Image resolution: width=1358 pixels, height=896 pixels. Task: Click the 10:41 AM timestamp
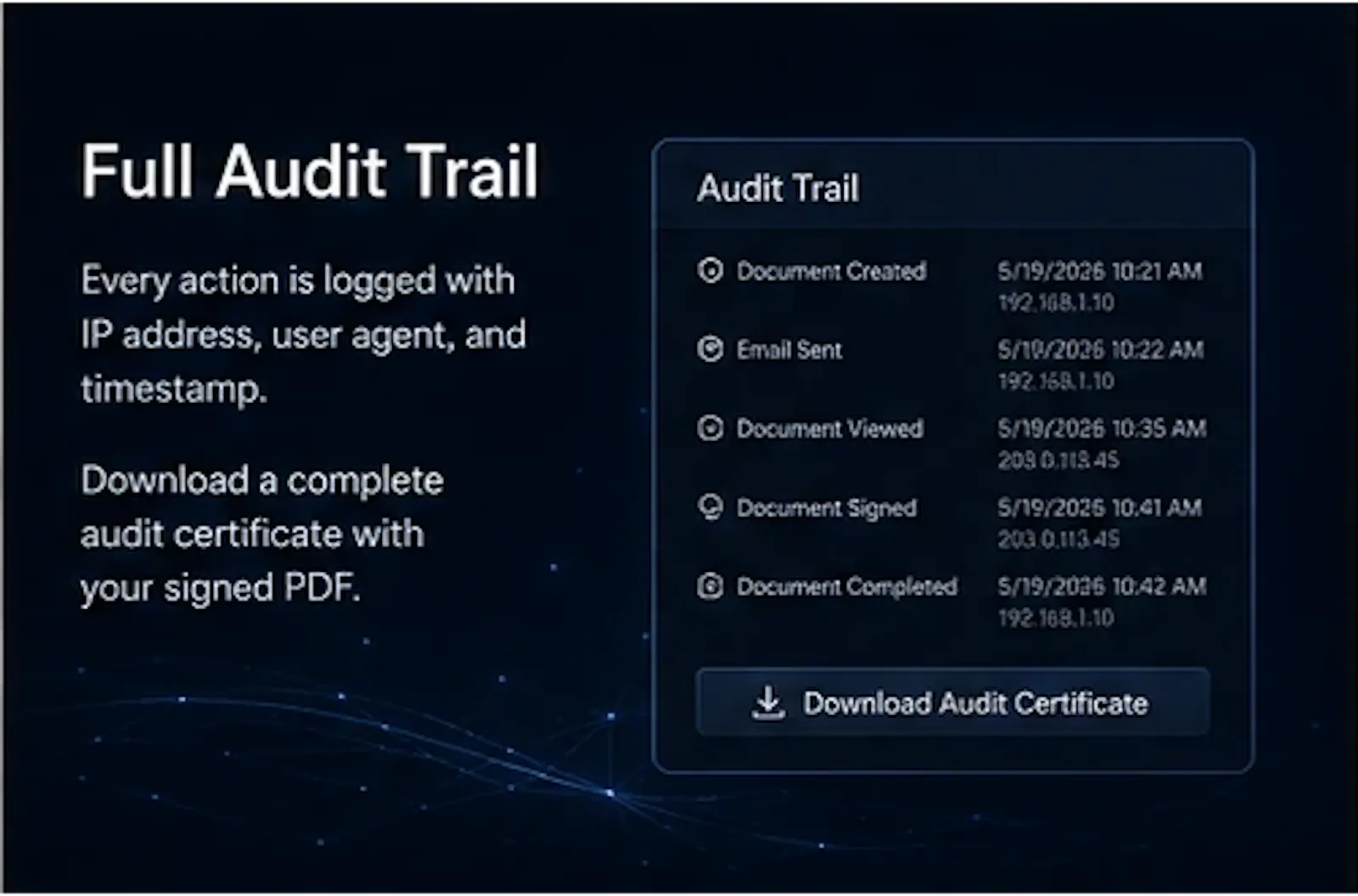click(x=1100, y=507)
